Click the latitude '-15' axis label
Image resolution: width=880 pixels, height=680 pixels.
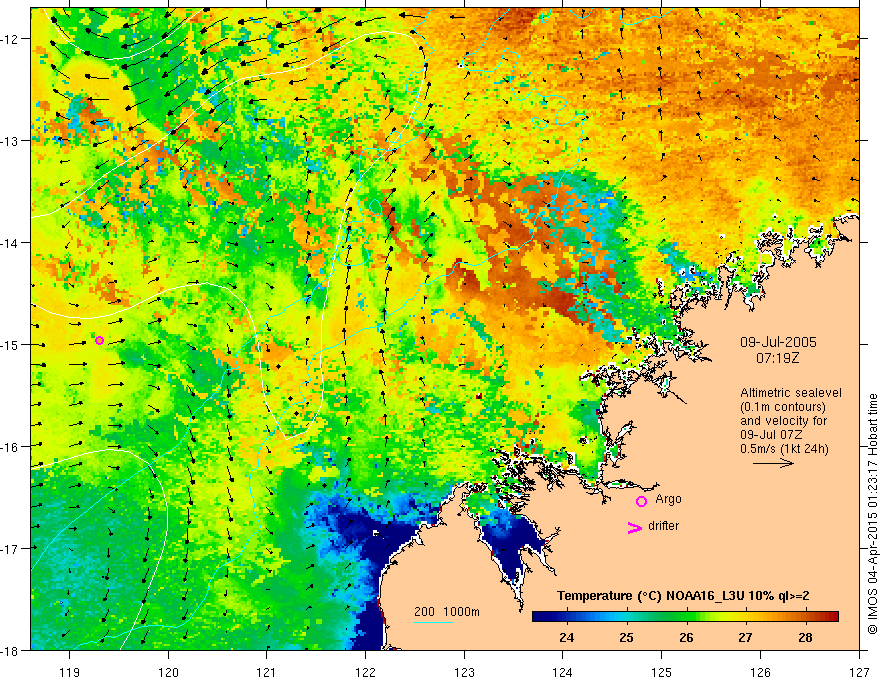click(x=10, y=344)
